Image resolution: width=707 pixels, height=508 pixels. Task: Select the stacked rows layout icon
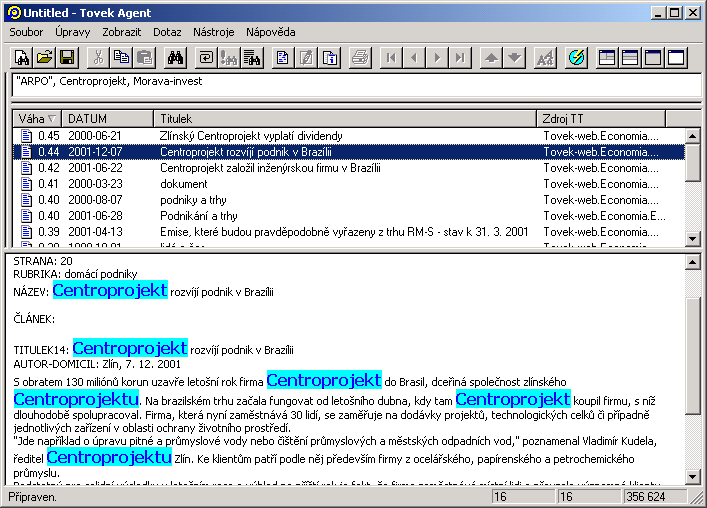click(630, 58)
